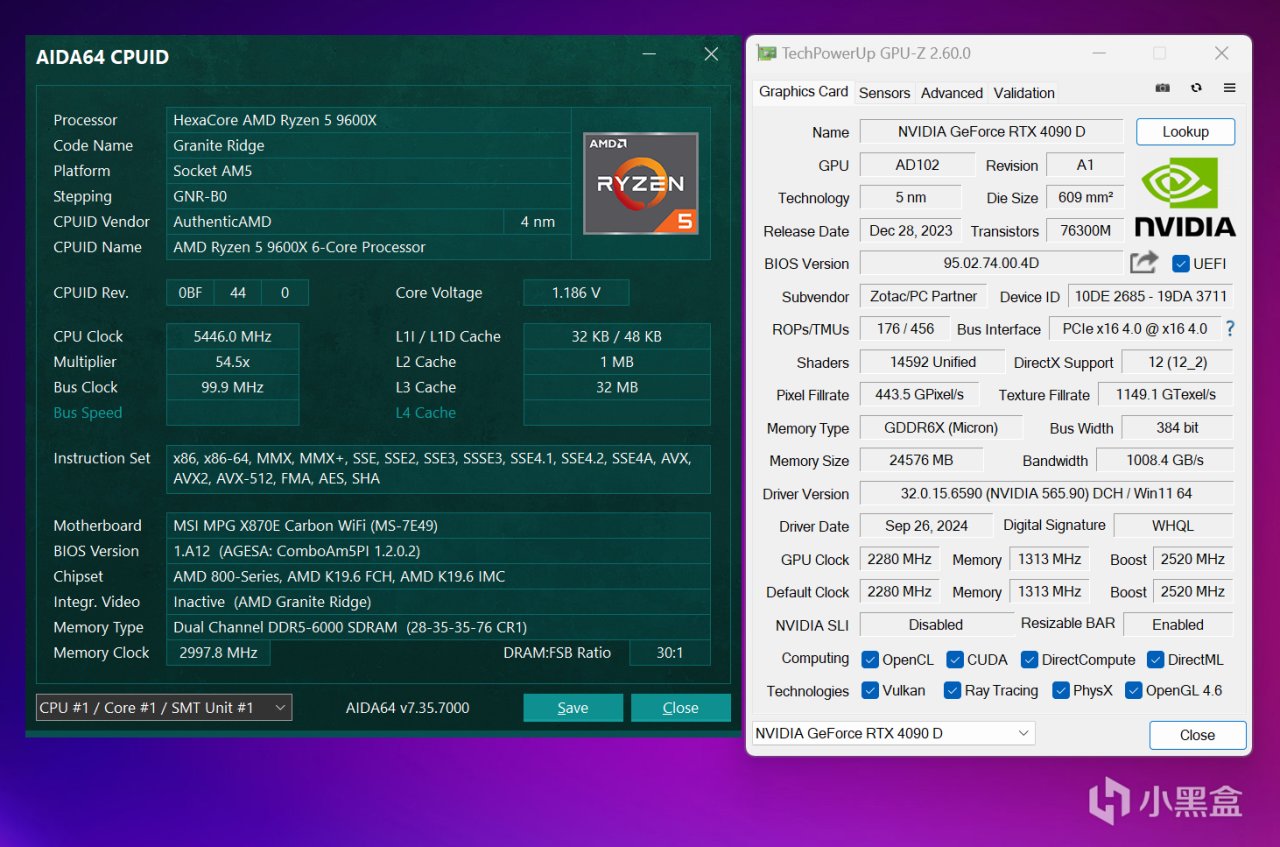Screen dimensions: 1280x847
Task: Click the GPU name field in GPU-Z
Action: [991, 132]
